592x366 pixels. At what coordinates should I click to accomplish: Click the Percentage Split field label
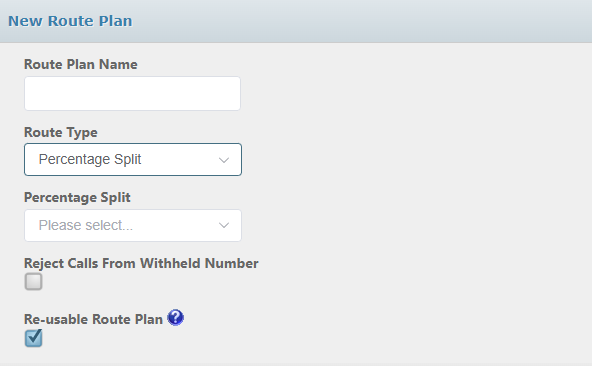(77, 198)
